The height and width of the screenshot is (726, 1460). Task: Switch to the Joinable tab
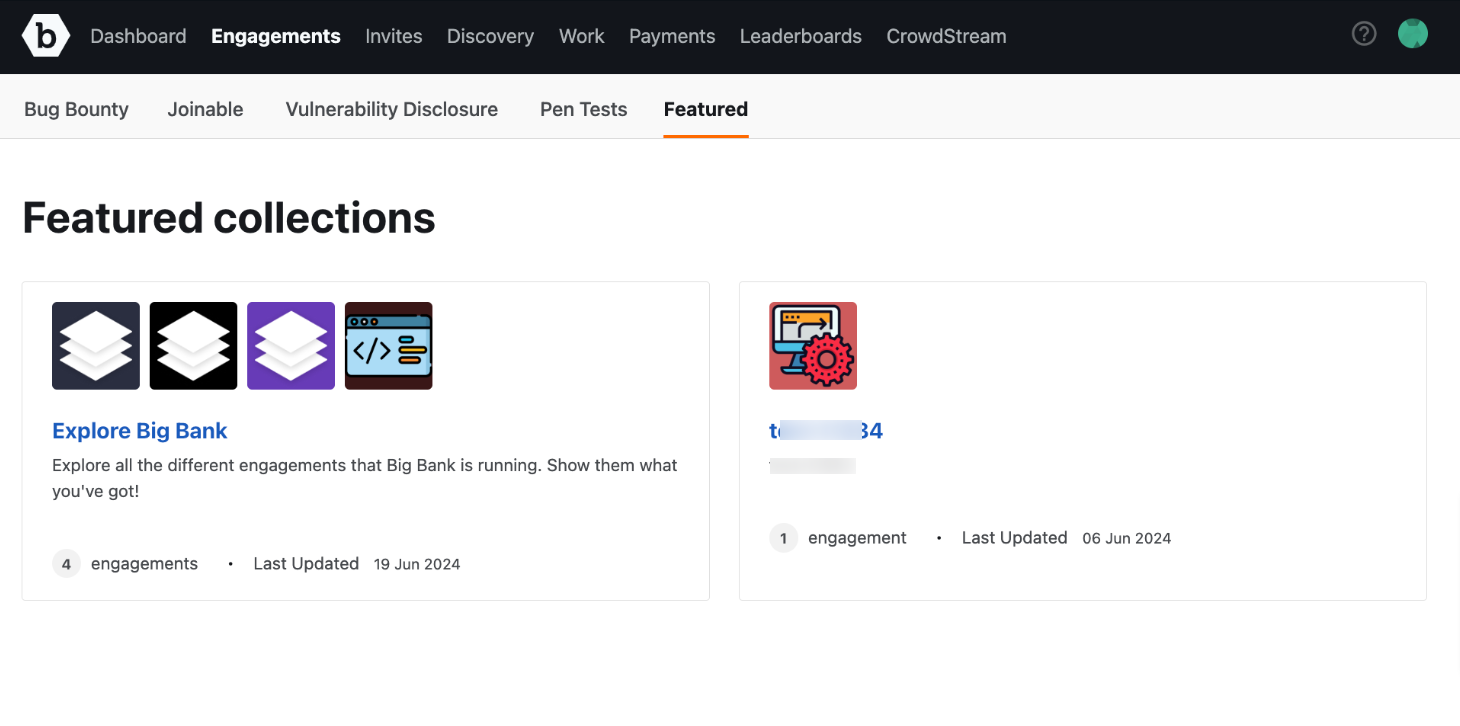tap(205, 109)
